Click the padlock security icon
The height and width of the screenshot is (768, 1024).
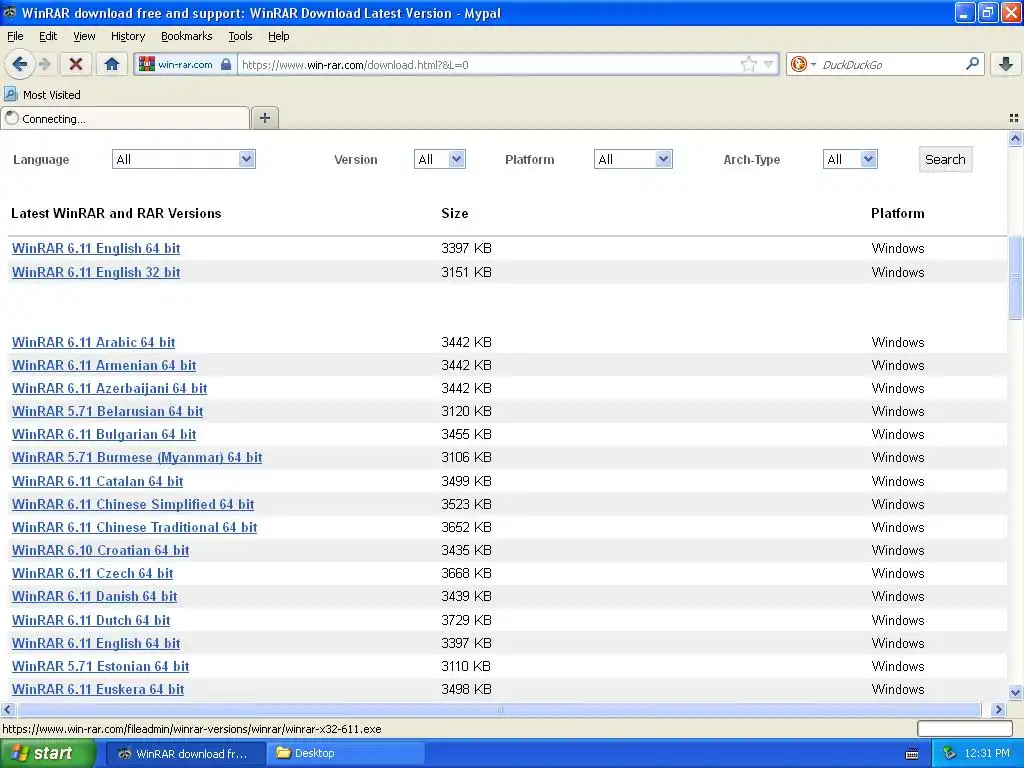coord(226,64)
